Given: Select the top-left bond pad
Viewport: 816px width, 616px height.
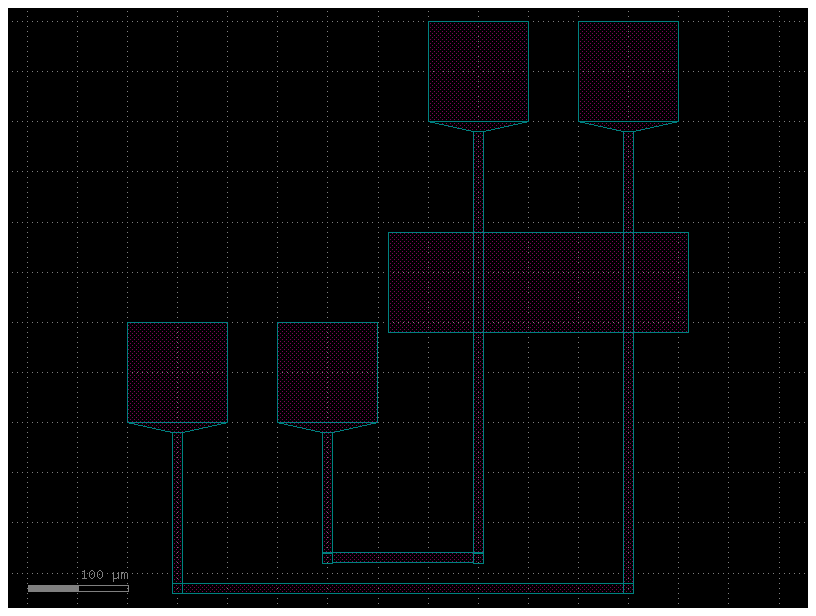Looking at the screenshot, I should (478, 70).
